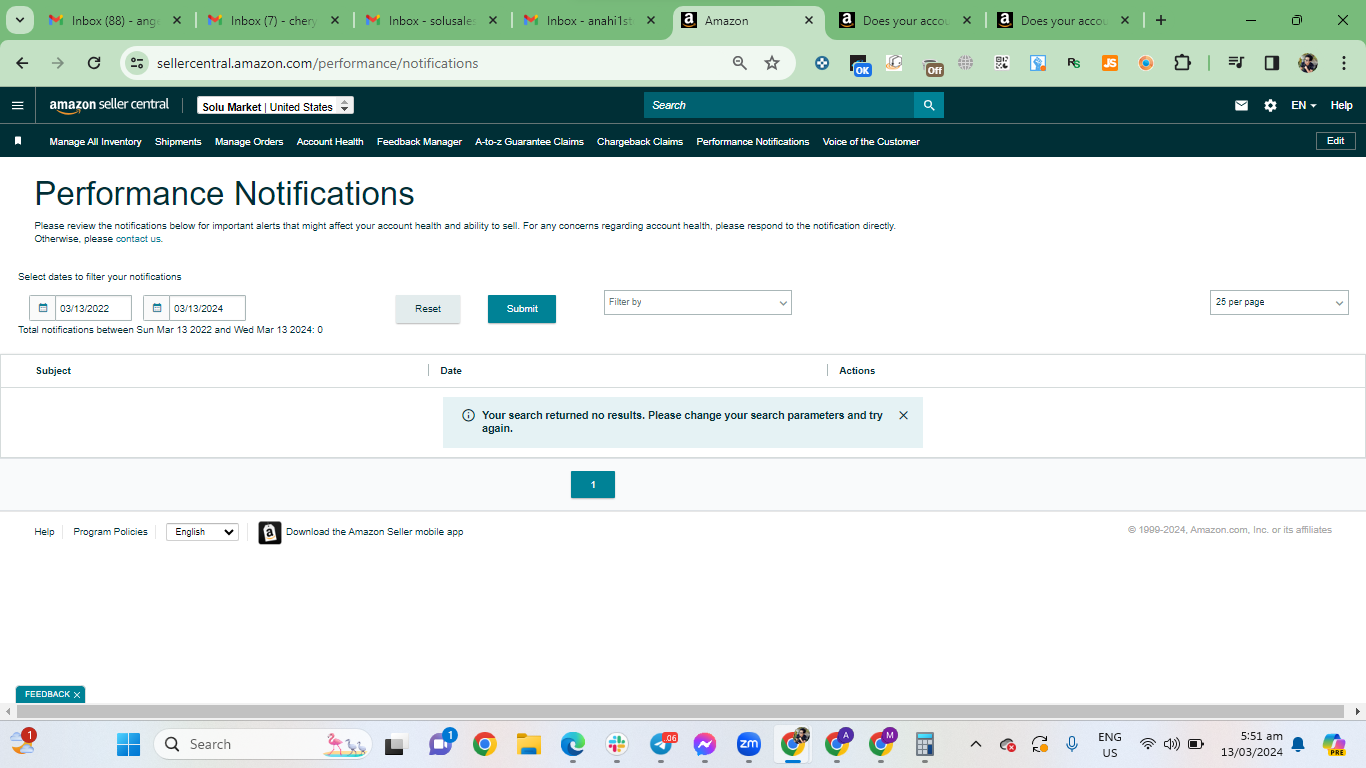Viewport: 1366px width, 768px height.
Task: Open the Solu Market United States account switcher
Action: [x=275, y=106]
